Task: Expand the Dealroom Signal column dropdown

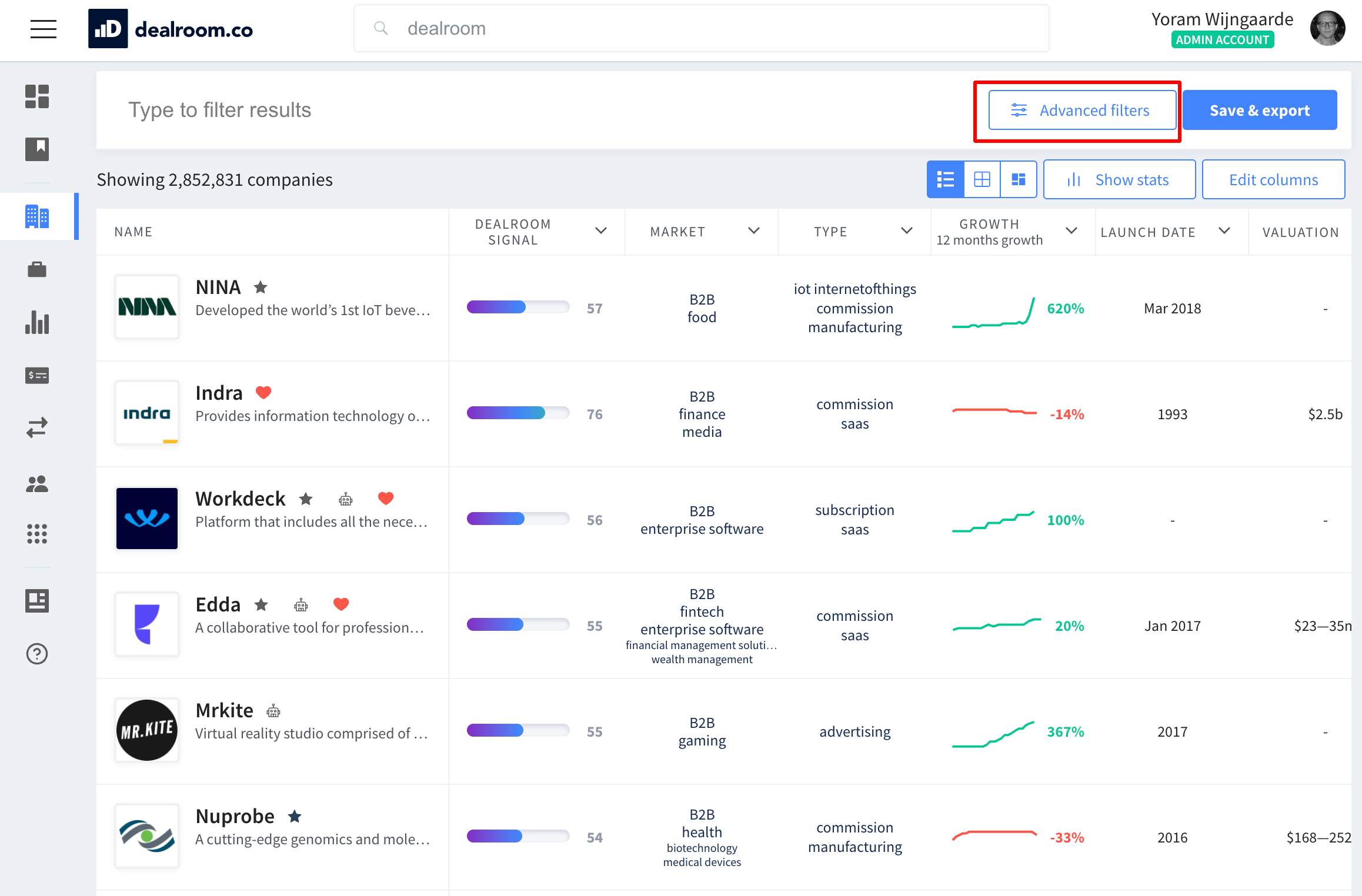Action: [x=600, y=231]
